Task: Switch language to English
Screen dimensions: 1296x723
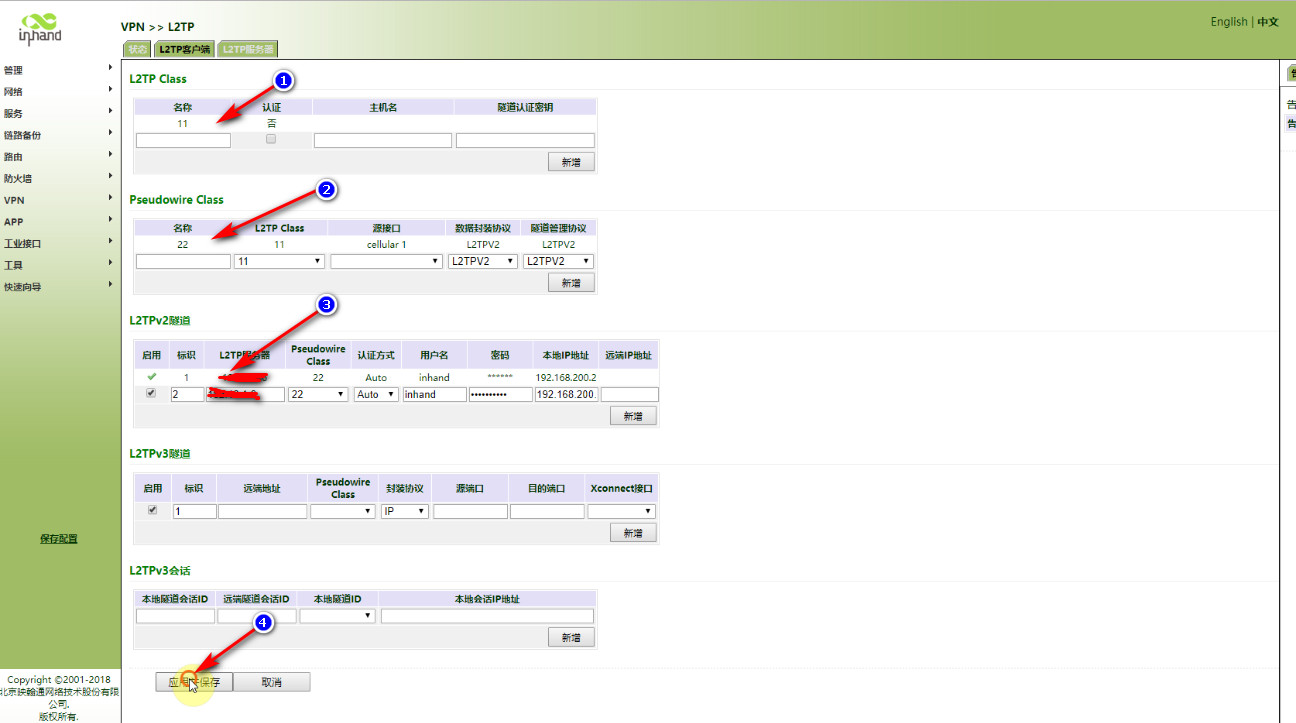Action: [1228, 22]
